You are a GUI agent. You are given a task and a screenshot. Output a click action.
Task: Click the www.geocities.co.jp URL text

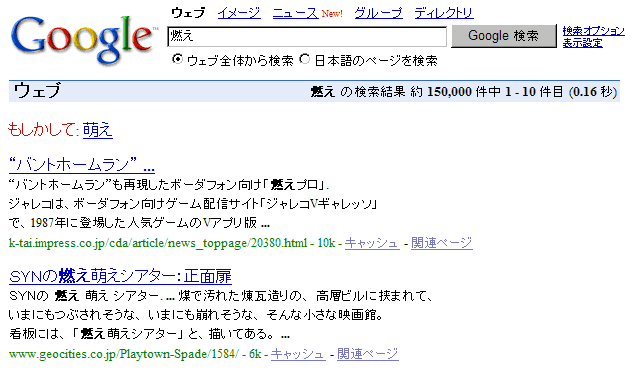pos(124,354)
